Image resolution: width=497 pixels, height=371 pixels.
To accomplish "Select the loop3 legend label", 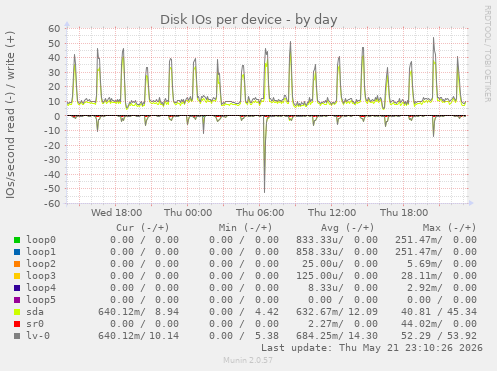I will click(x=41, y=276).
